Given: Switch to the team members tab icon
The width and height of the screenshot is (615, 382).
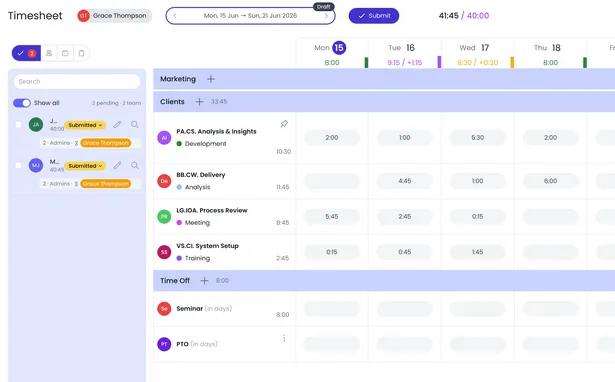Looking at the screenshot, I should tap(49, 53).
